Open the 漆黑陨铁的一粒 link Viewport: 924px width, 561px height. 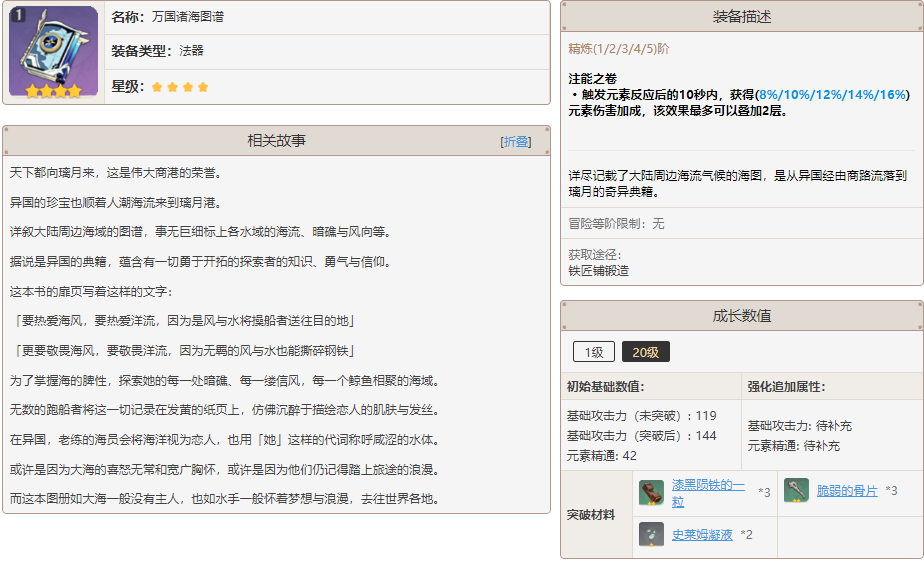(x=708, y=493)
